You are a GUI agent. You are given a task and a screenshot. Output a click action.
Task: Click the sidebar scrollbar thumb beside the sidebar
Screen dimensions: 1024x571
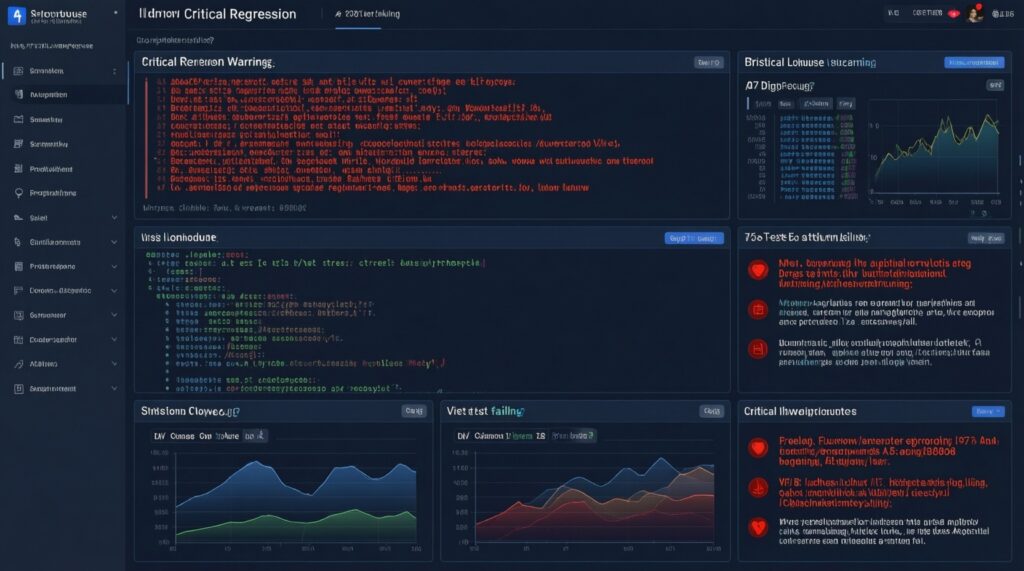point(128,82)
